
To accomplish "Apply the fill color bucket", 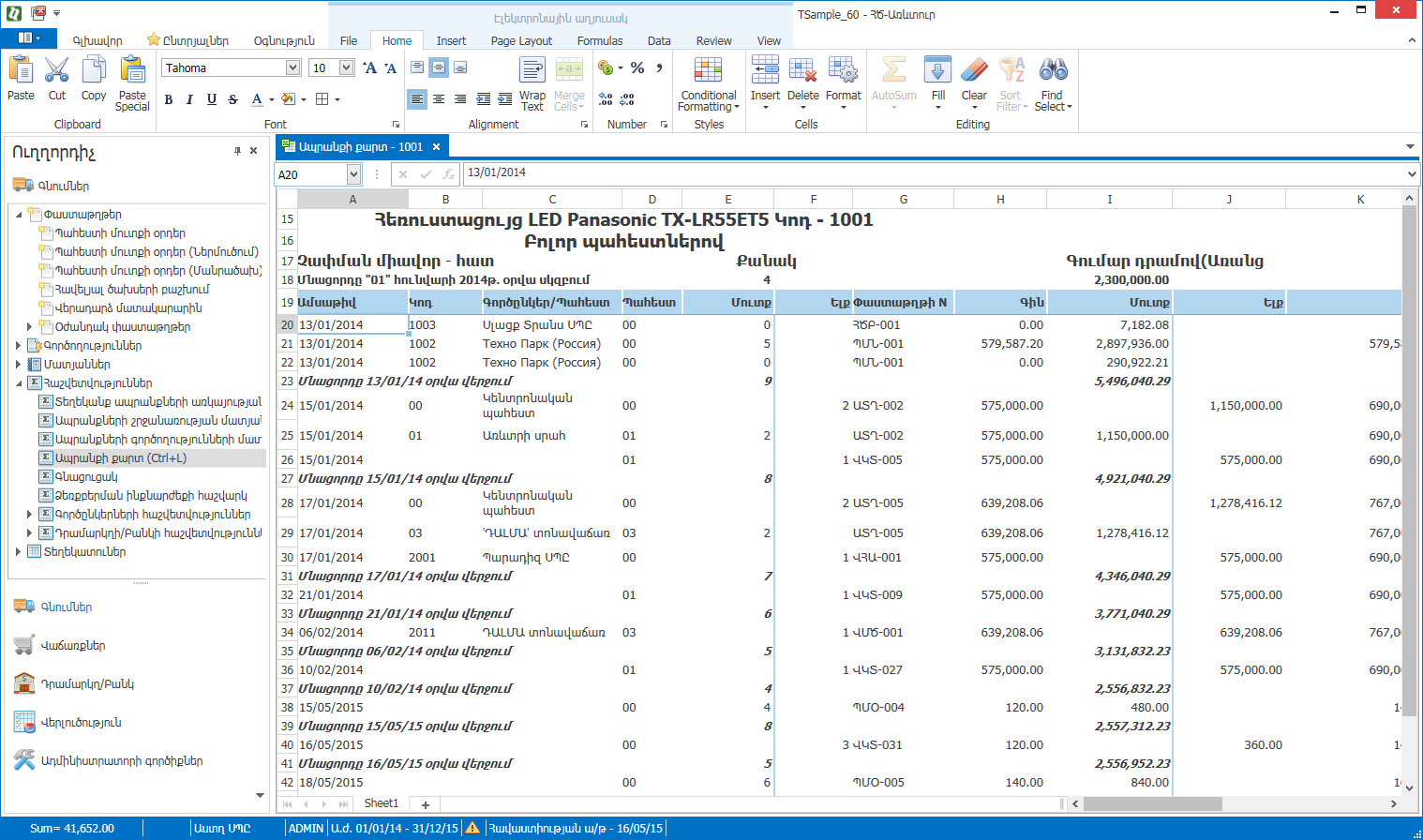I will pos(288,99).
